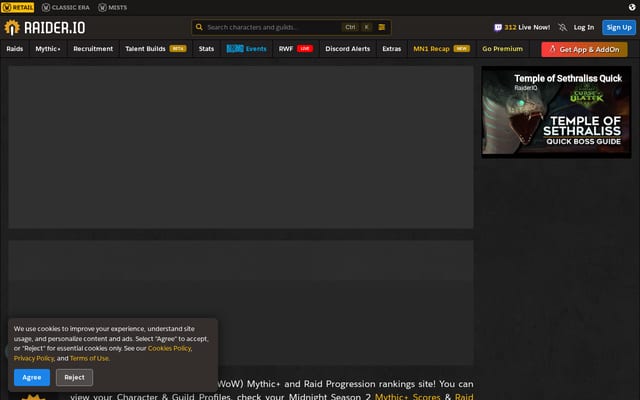Screen dimensions: 640x400
Task: Switch to Mists version
Action: point(113,7)
